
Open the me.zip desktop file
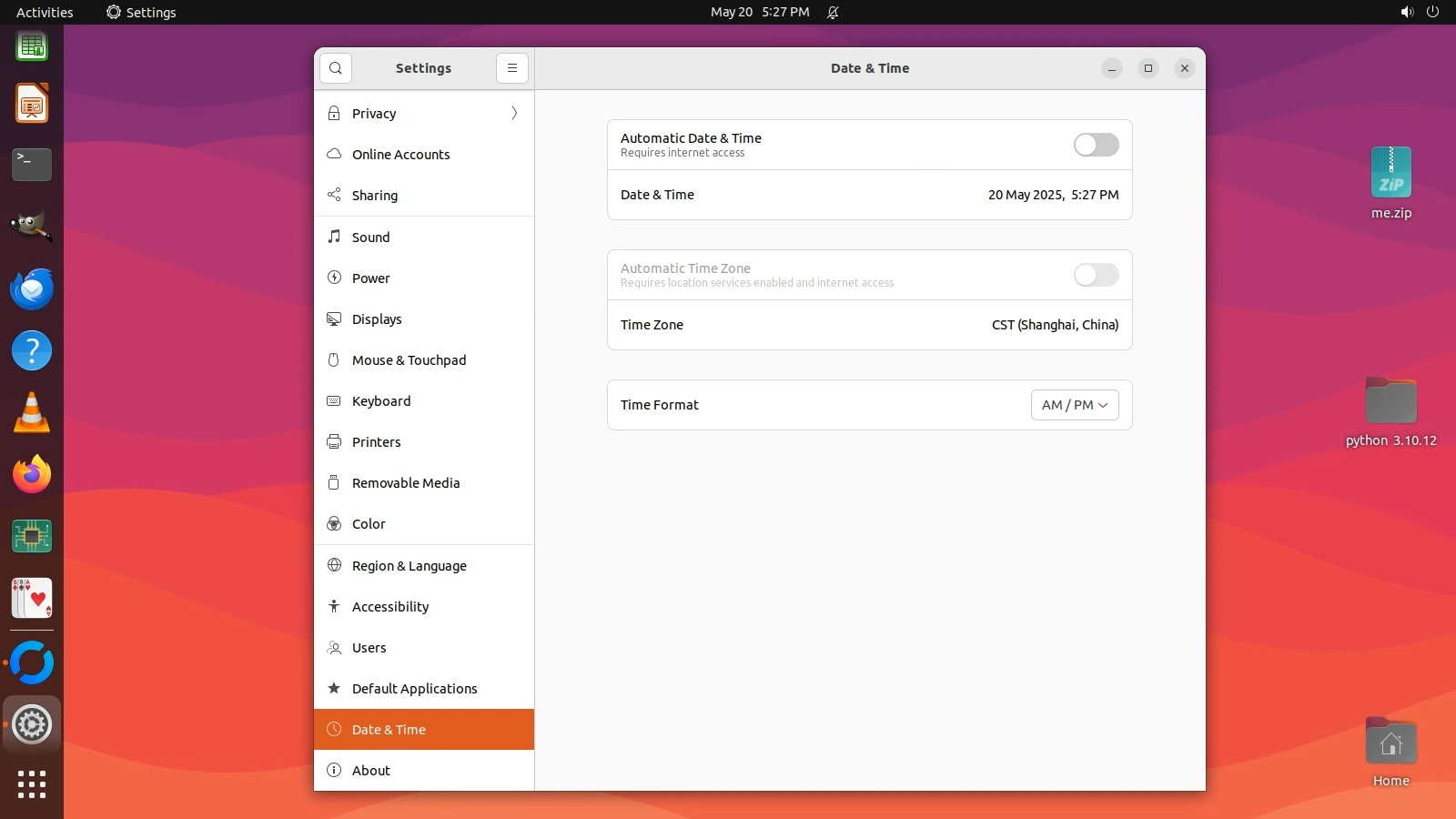(x=1390, y=173)
